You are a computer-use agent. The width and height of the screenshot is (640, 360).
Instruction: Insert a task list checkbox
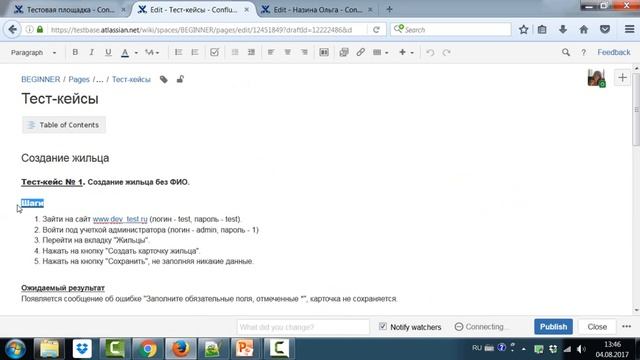214,52
